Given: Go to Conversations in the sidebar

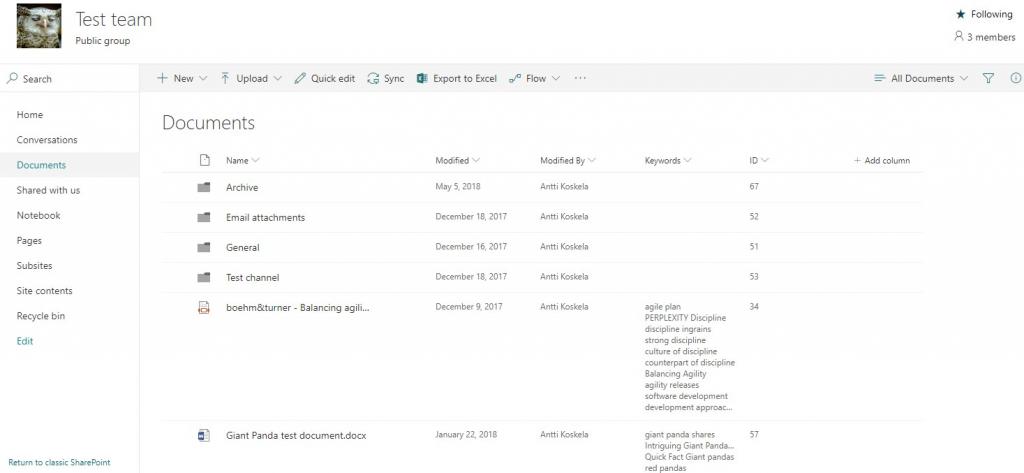Looking at the screenshot, I should click(x=47, y=140).
